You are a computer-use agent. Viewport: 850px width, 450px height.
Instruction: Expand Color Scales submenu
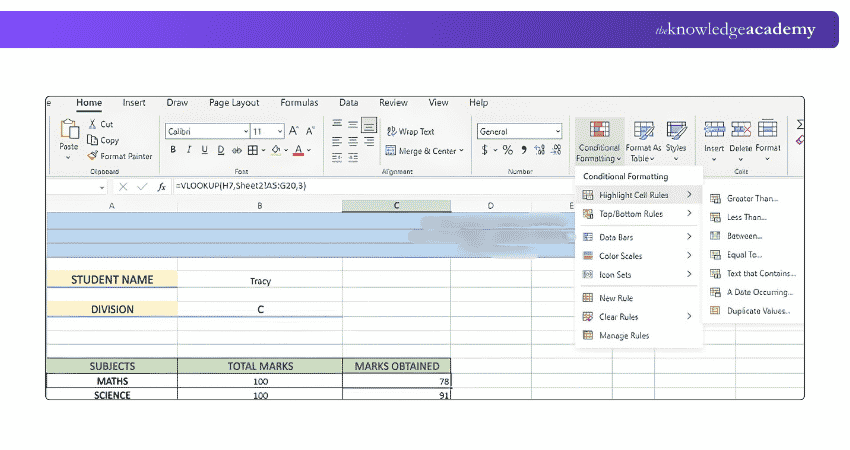click(x=638, y=256)
